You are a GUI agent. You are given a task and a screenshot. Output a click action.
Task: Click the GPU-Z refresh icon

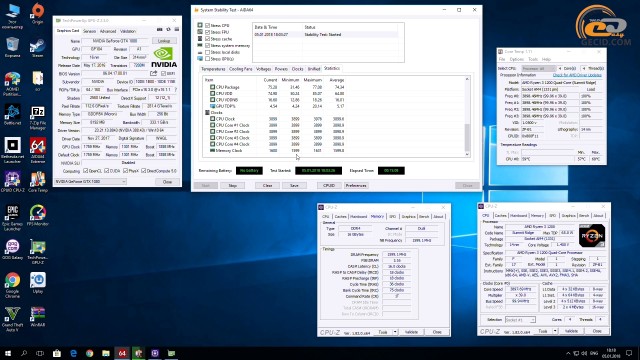point(168,30)
